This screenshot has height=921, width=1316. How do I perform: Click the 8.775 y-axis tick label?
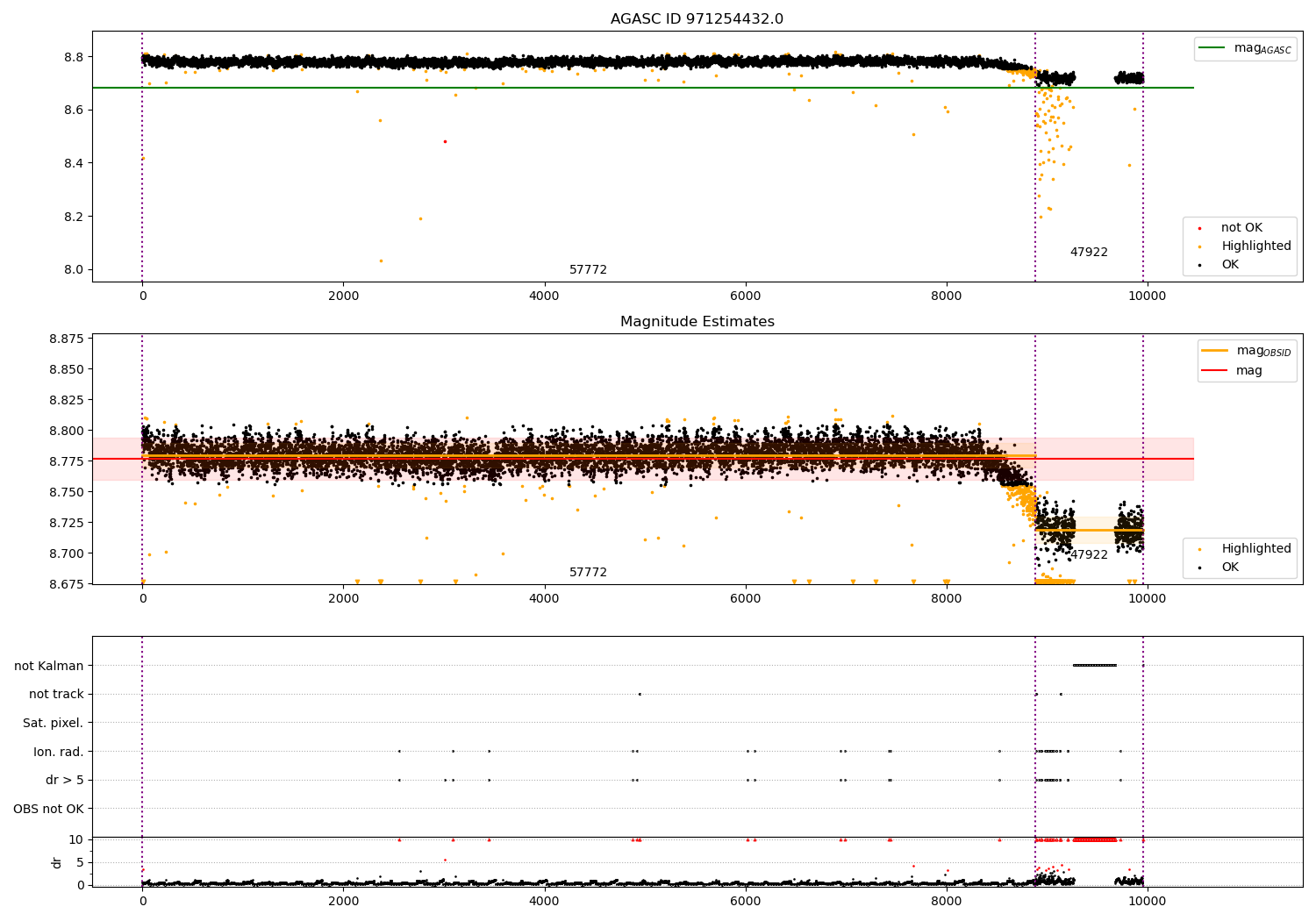pos(67,461)
